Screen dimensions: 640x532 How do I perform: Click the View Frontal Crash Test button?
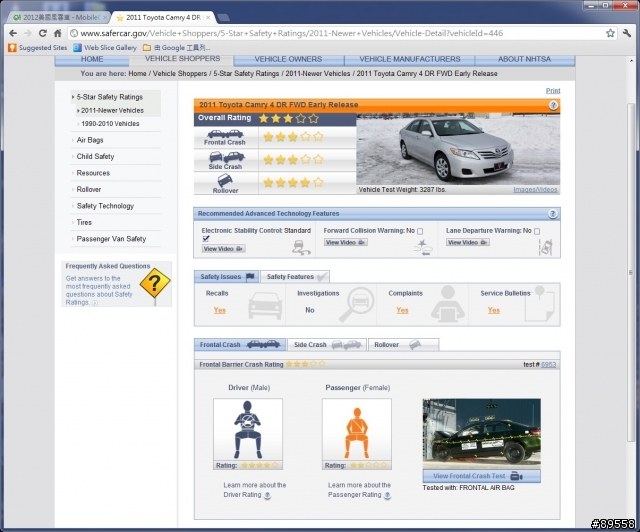coord(482,476)
